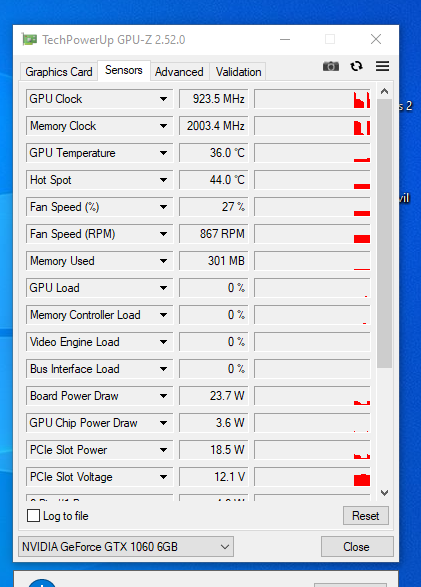Click the scrollbar up arrow

click(384, 91)
